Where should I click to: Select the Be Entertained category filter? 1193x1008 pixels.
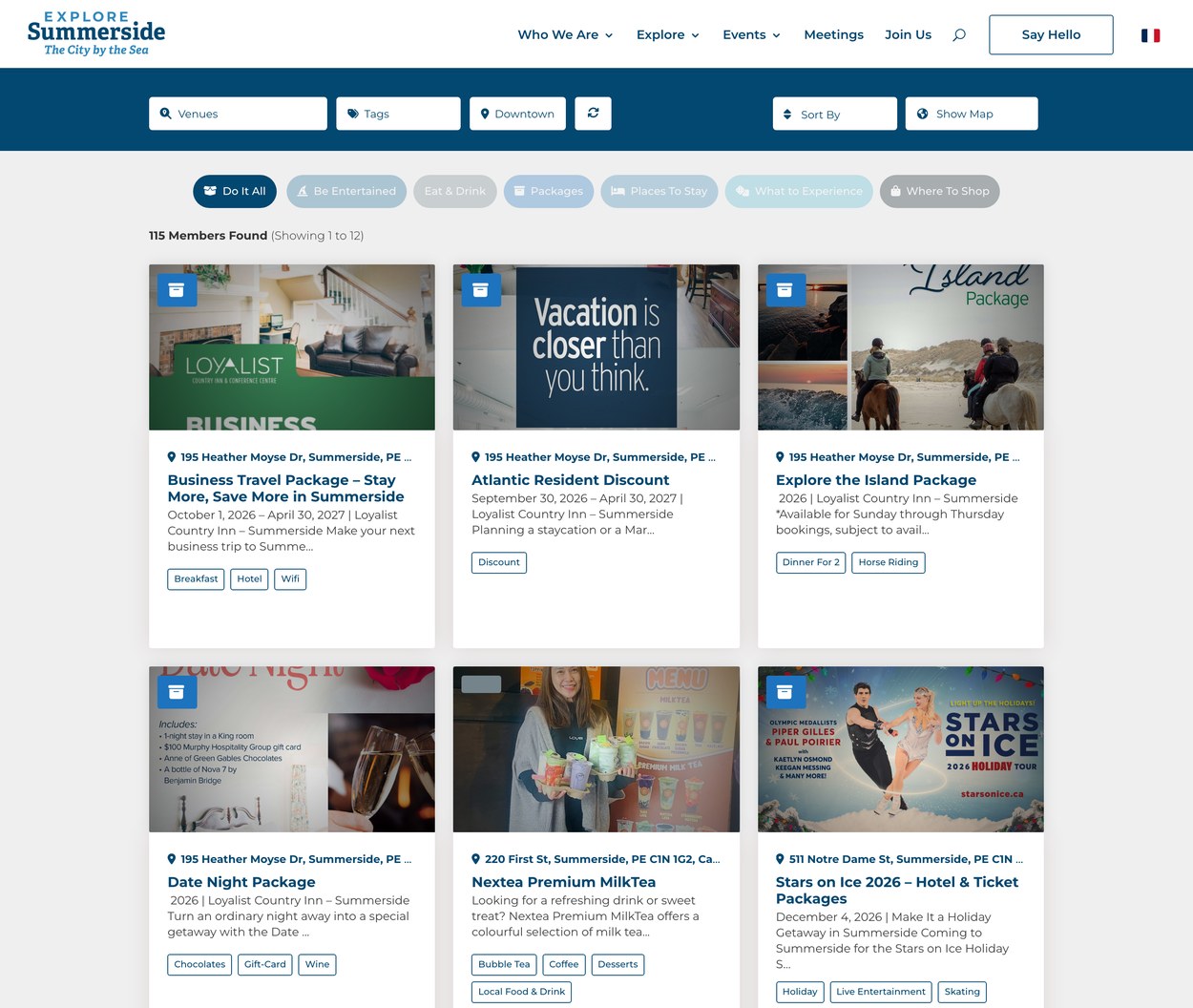tap(346, 191)
